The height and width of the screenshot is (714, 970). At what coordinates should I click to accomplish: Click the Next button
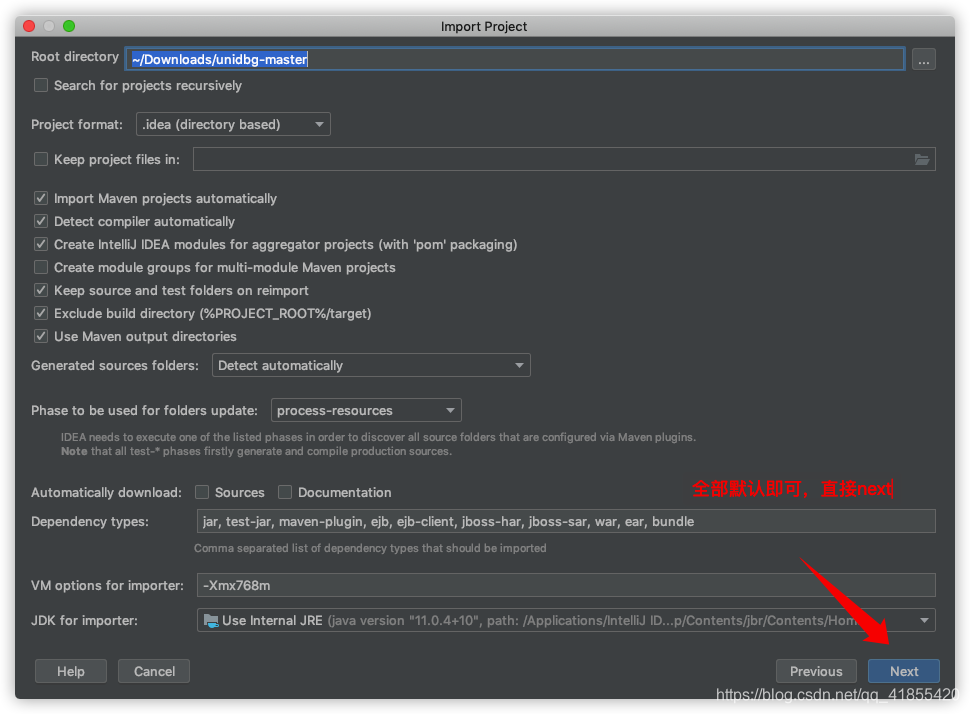coord(904,671)
